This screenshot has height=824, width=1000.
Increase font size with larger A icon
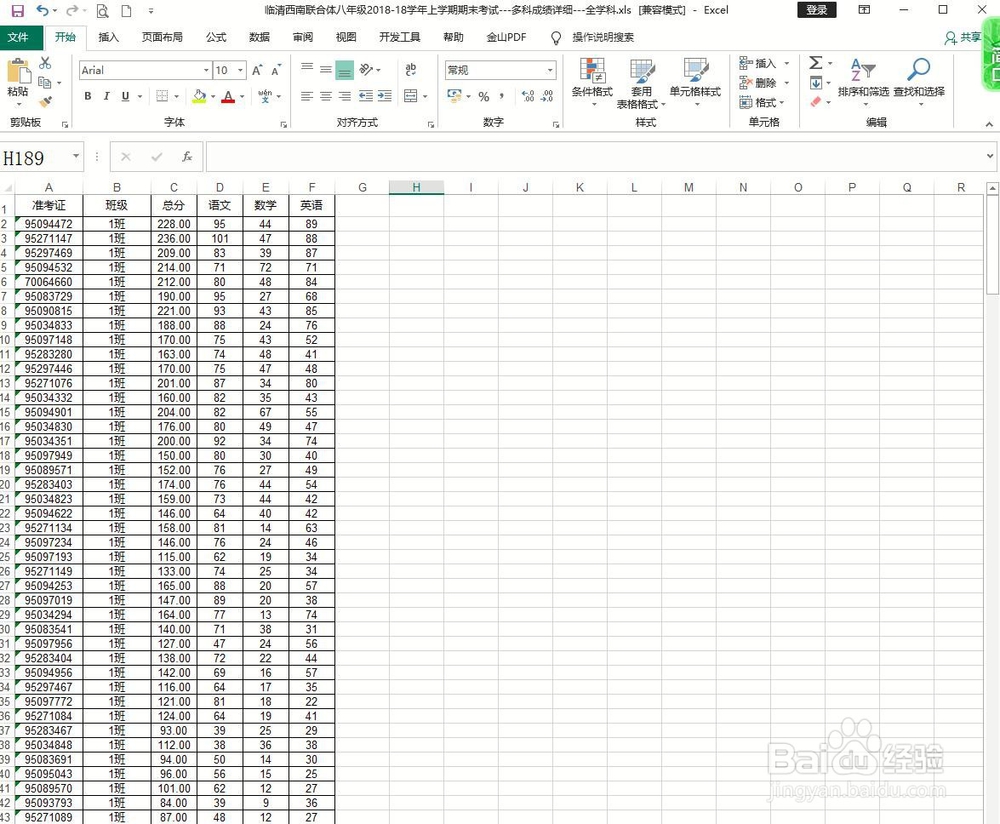coord(257,70)
